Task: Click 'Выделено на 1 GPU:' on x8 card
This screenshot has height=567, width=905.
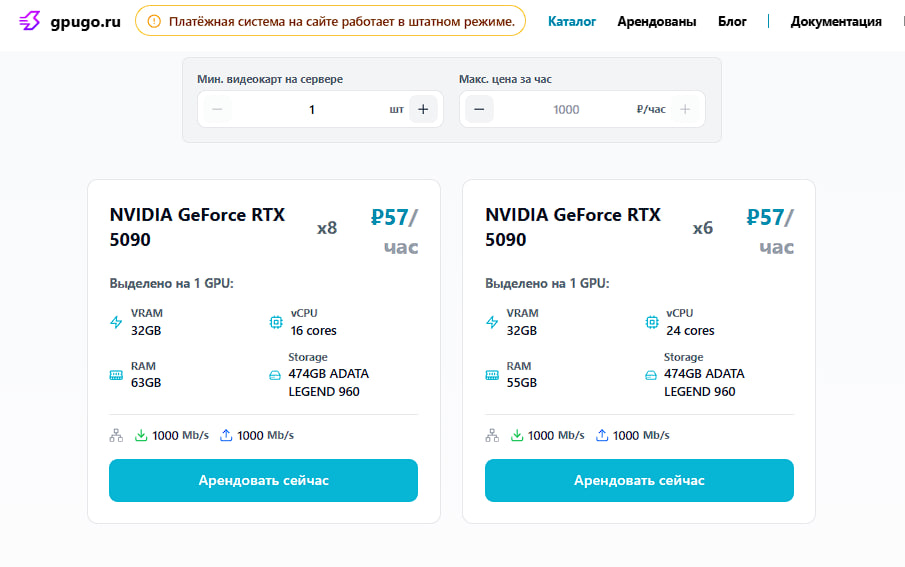Action: coord(171,284)
